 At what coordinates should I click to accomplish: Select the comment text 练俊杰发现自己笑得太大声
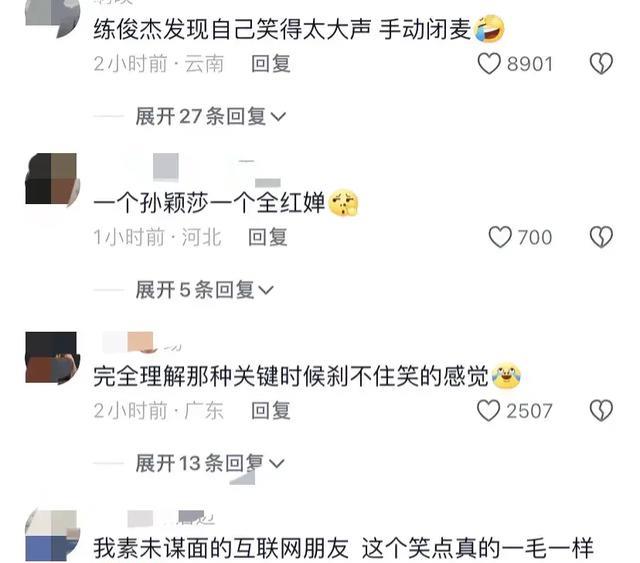pyautogui.click(x=232, y=29)
